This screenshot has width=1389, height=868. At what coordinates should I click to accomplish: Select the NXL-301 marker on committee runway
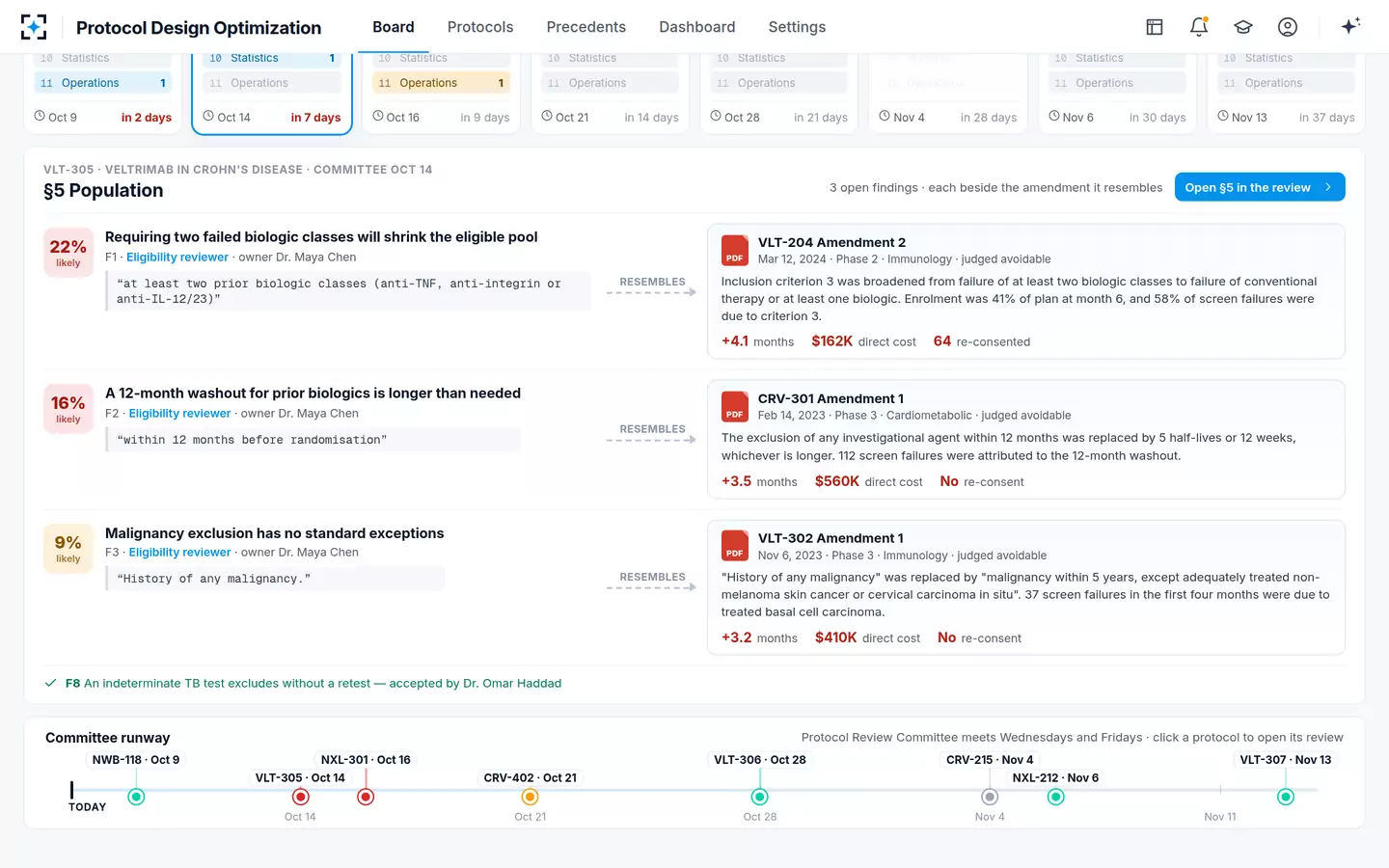coord(366,797)
